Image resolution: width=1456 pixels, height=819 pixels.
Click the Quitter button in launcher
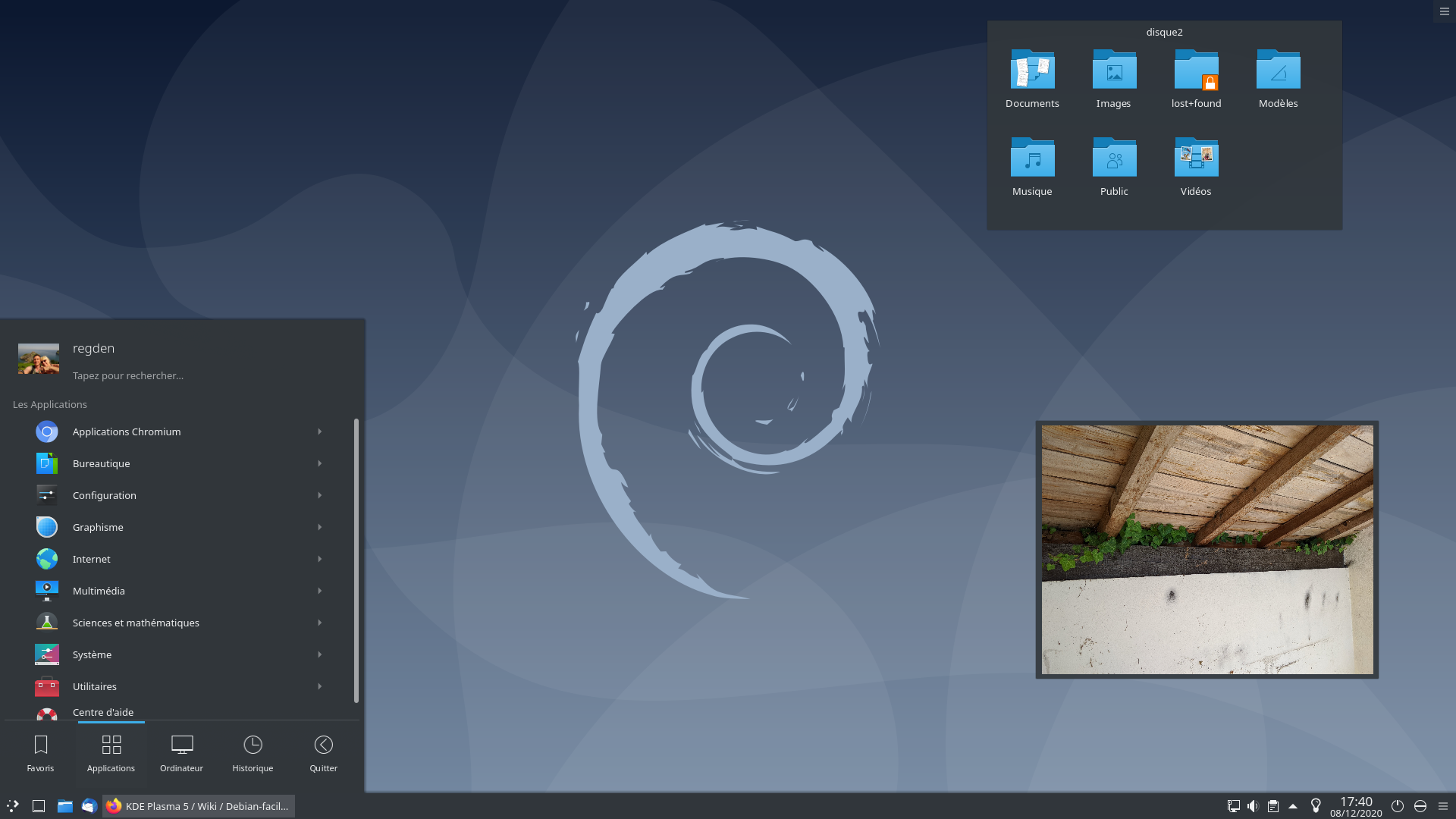point(323,754)
